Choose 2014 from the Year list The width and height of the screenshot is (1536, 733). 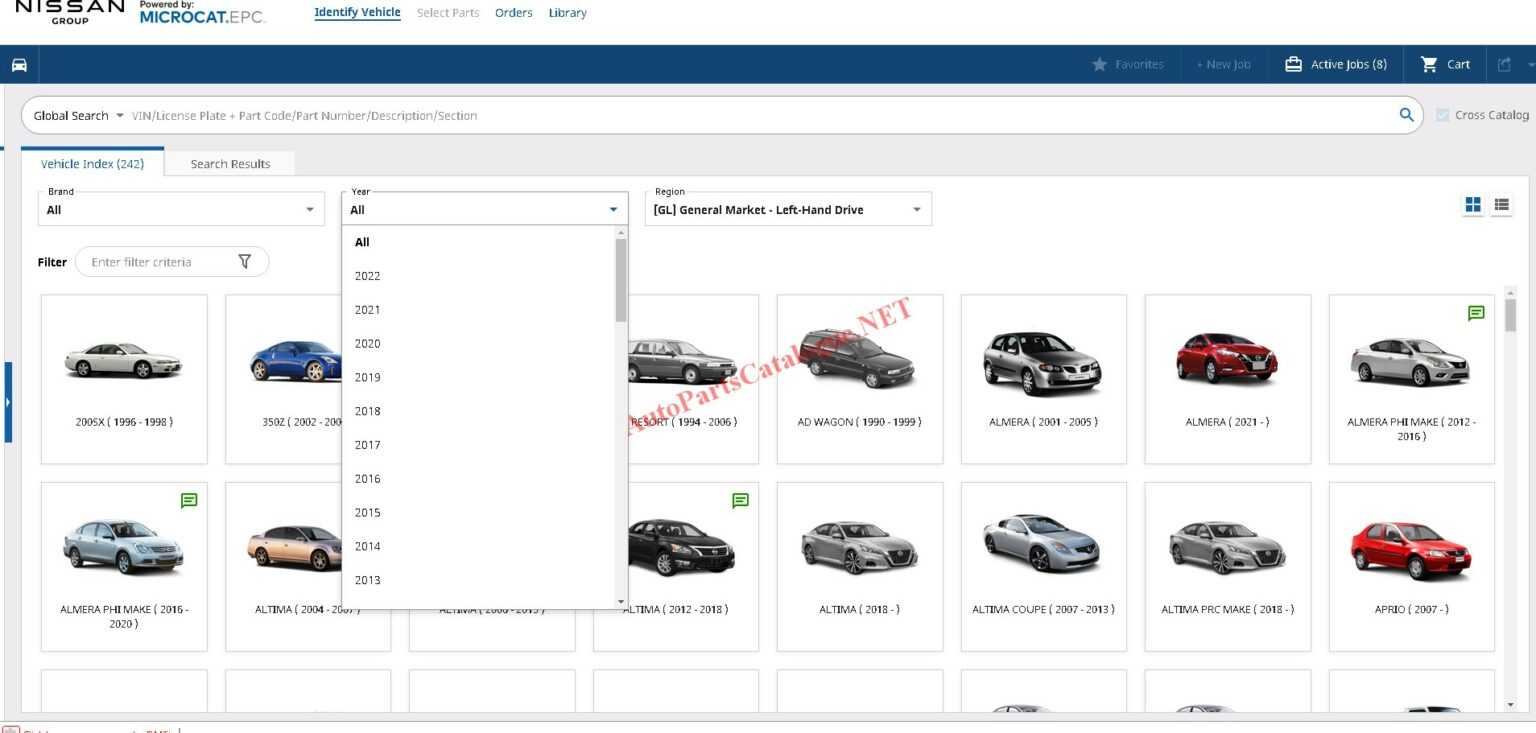pyautogui.click(x=480, y=546)
